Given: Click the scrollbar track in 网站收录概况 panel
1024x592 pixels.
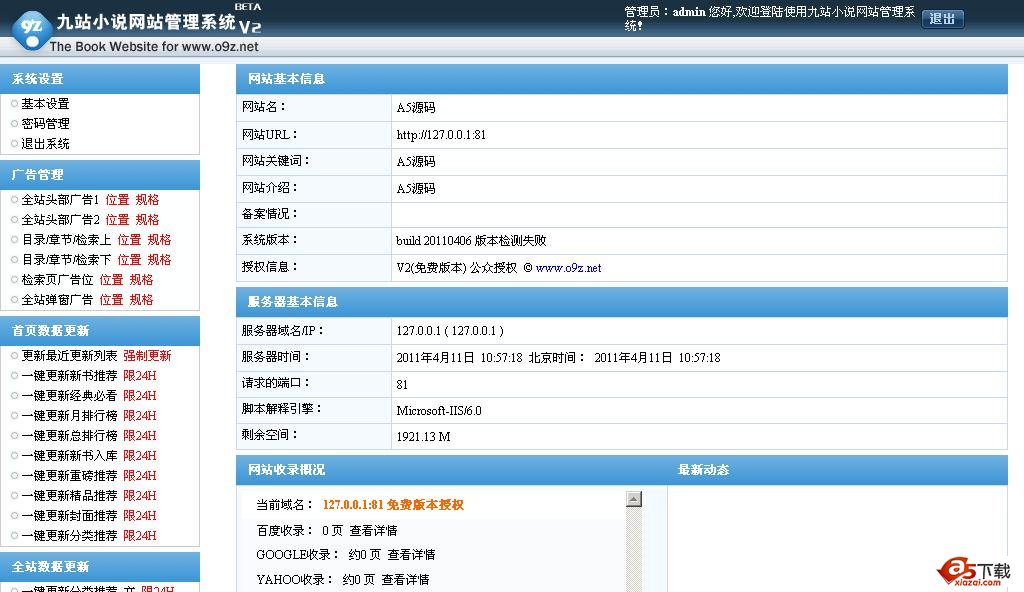Looking at the screenshot, I should [633, 549].
